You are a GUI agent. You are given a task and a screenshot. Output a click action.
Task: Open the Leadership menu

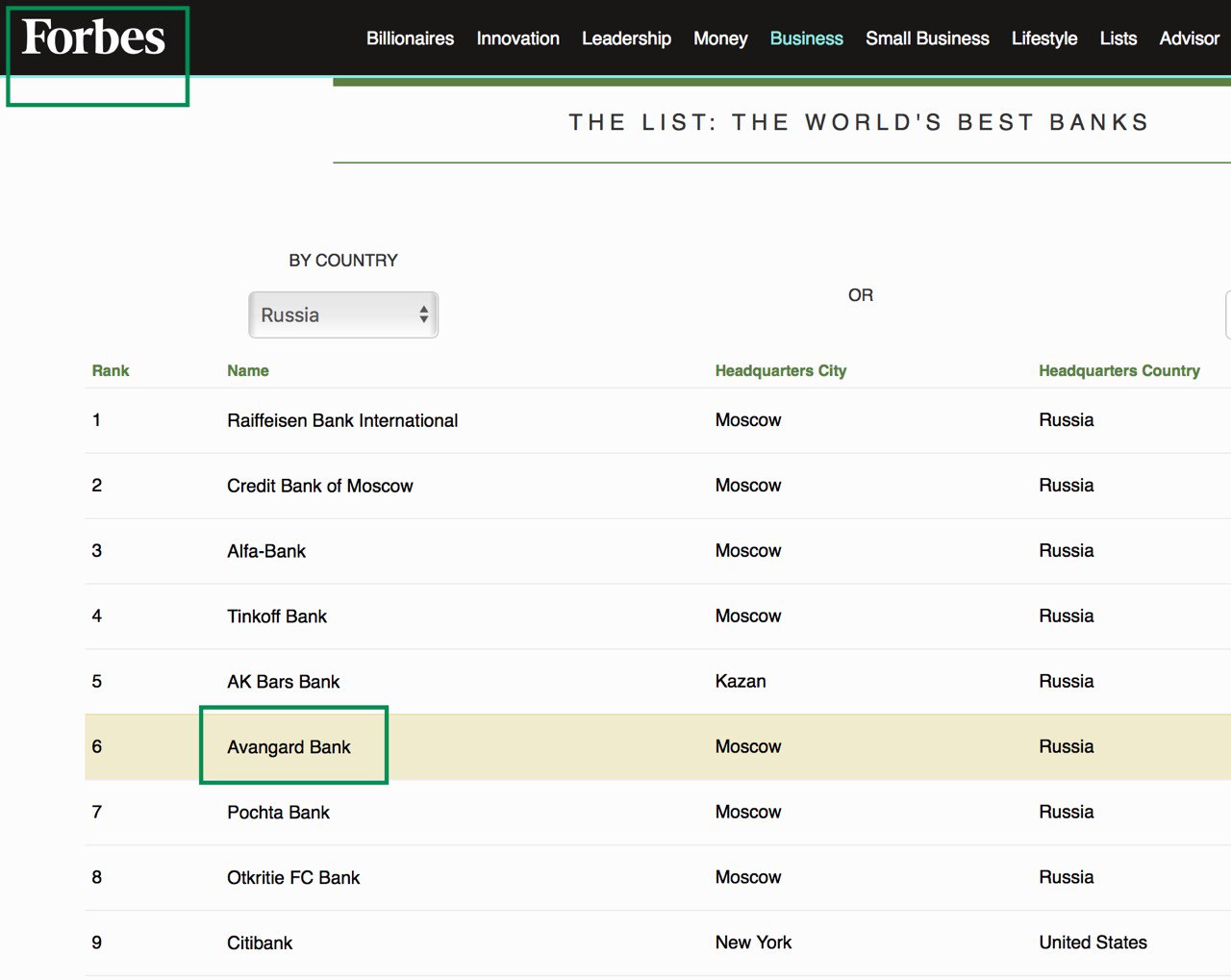pos(626,38)
